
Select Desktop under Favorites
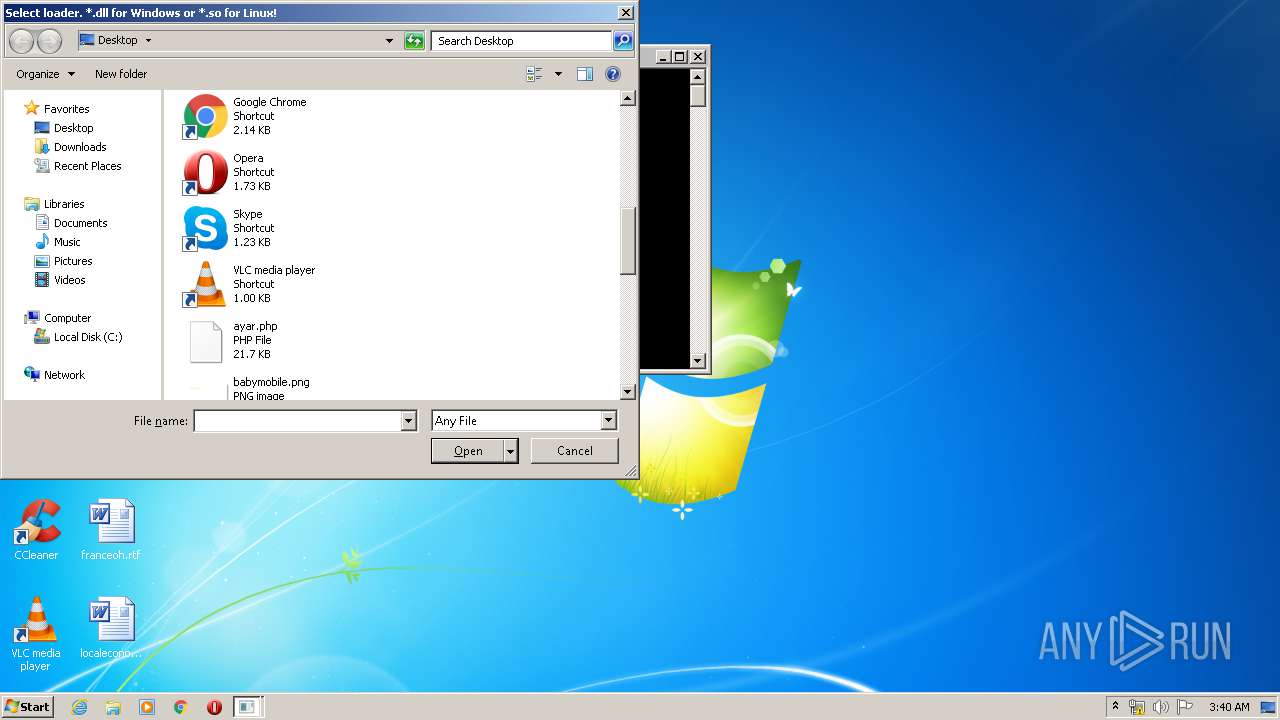click(73, 128)
